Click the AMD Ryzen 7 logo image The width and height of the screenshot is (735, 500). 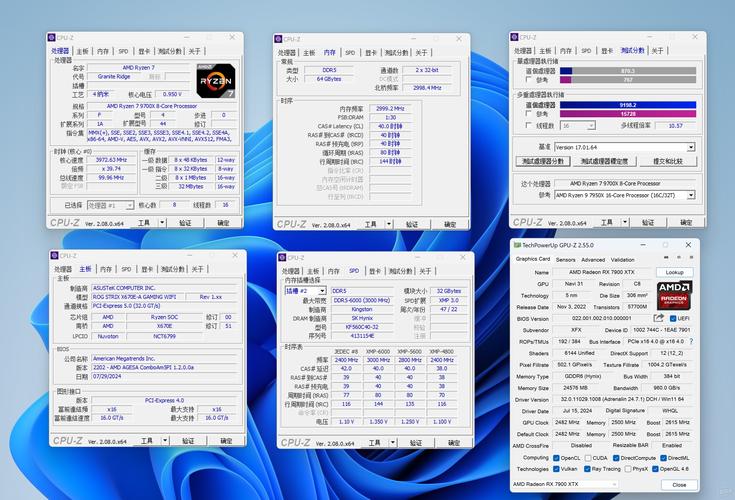(214, 79)
